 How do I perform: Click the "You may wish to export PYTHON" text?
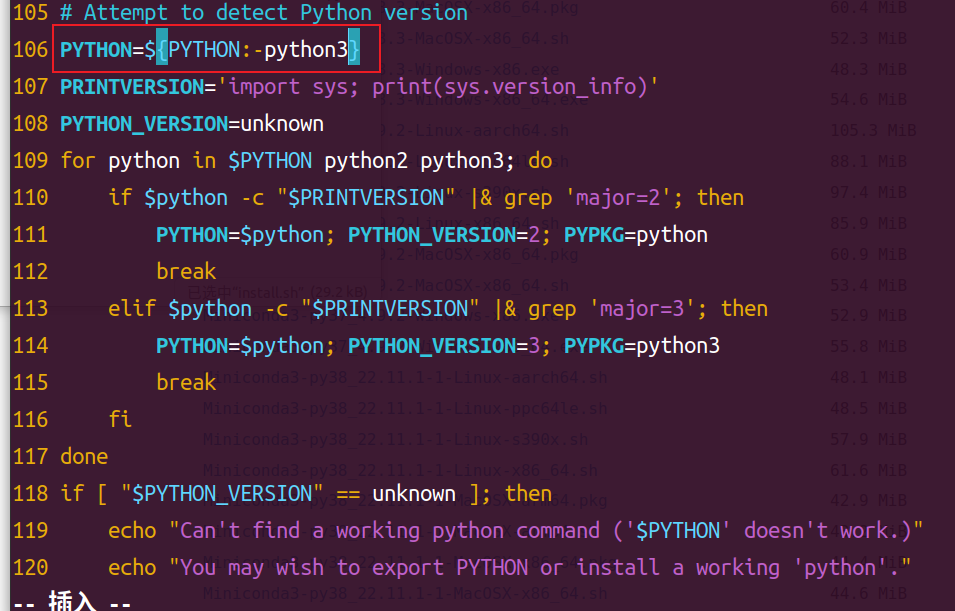pos(354,568)
